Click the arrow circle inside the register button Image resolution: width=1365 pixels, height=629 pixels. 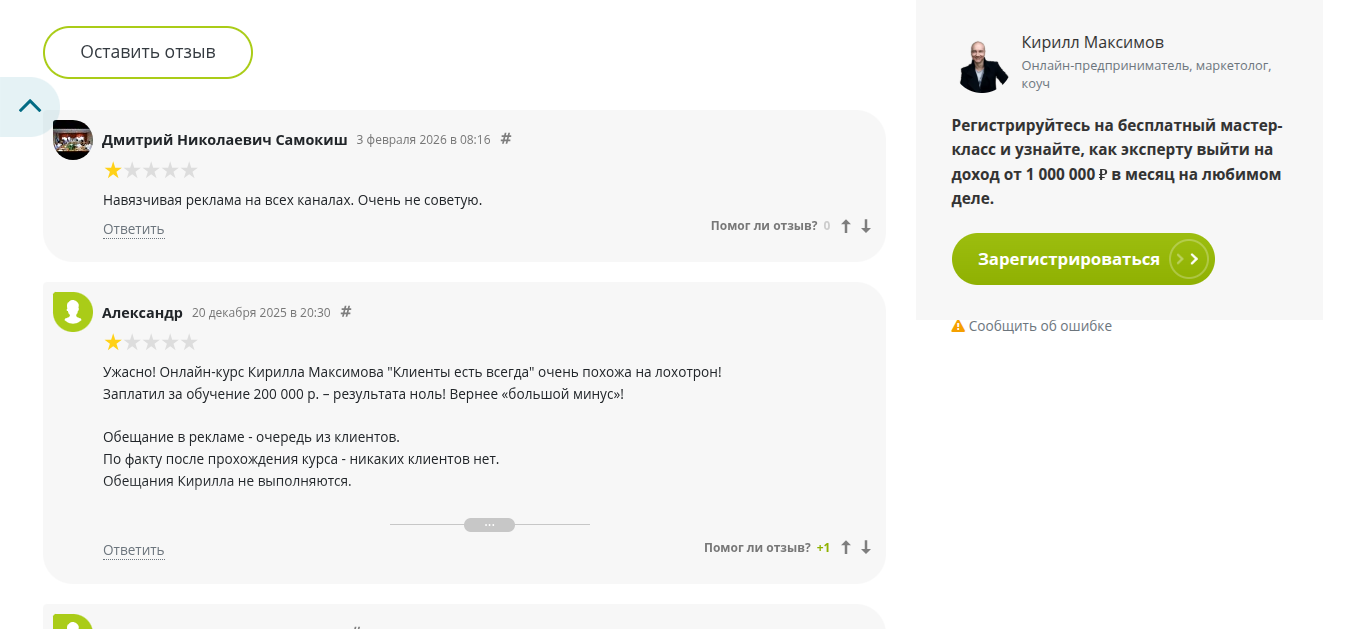pos(1190,259)
